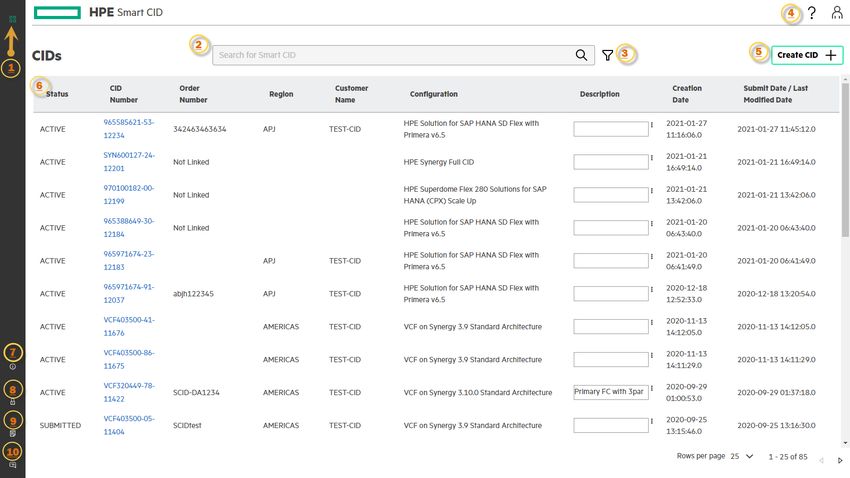Select 'VCF on Synergy 3.10.0 Standard Architecture' cell
The width and height of the screenshot is (850, 478).
(478, 392)
